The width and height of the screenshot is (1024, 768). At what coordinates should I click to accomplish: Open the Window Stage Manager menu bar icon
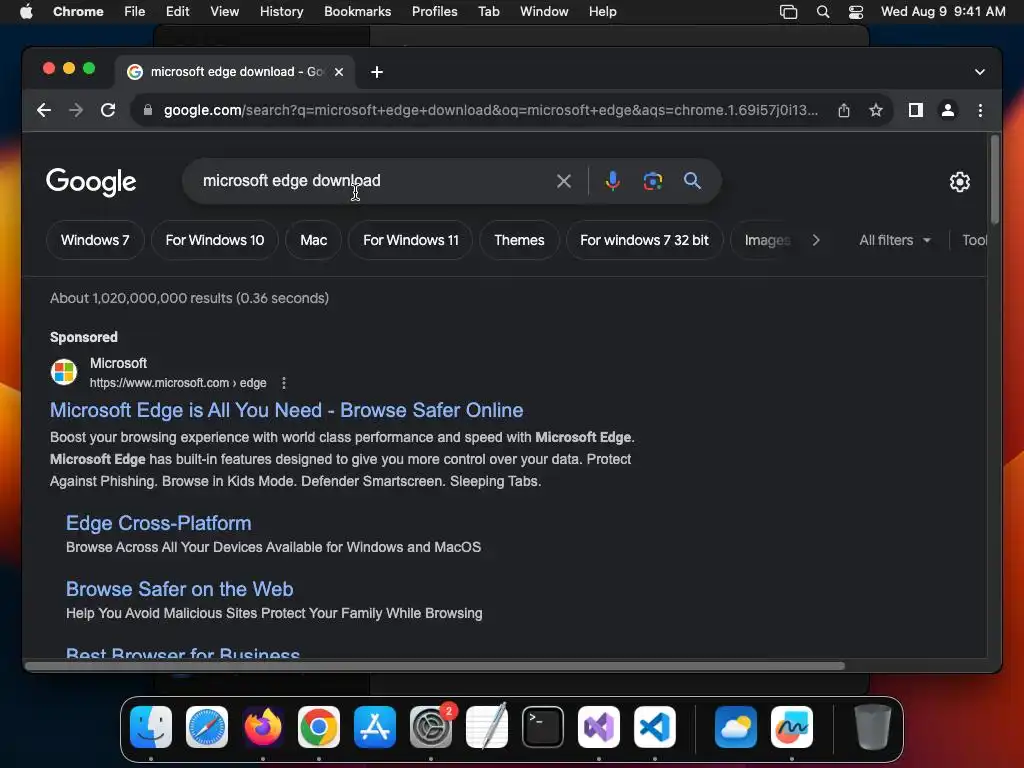point(788,12)
